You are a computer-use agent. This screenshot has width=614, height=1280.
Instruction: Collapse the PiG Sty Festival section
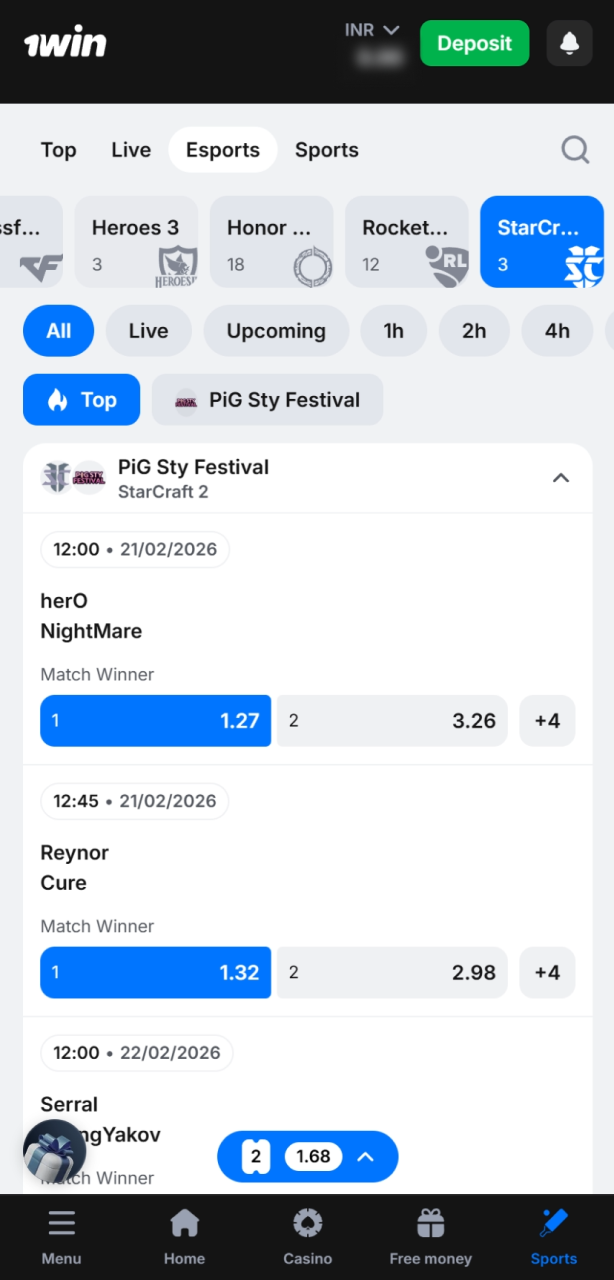click(561, 478)
